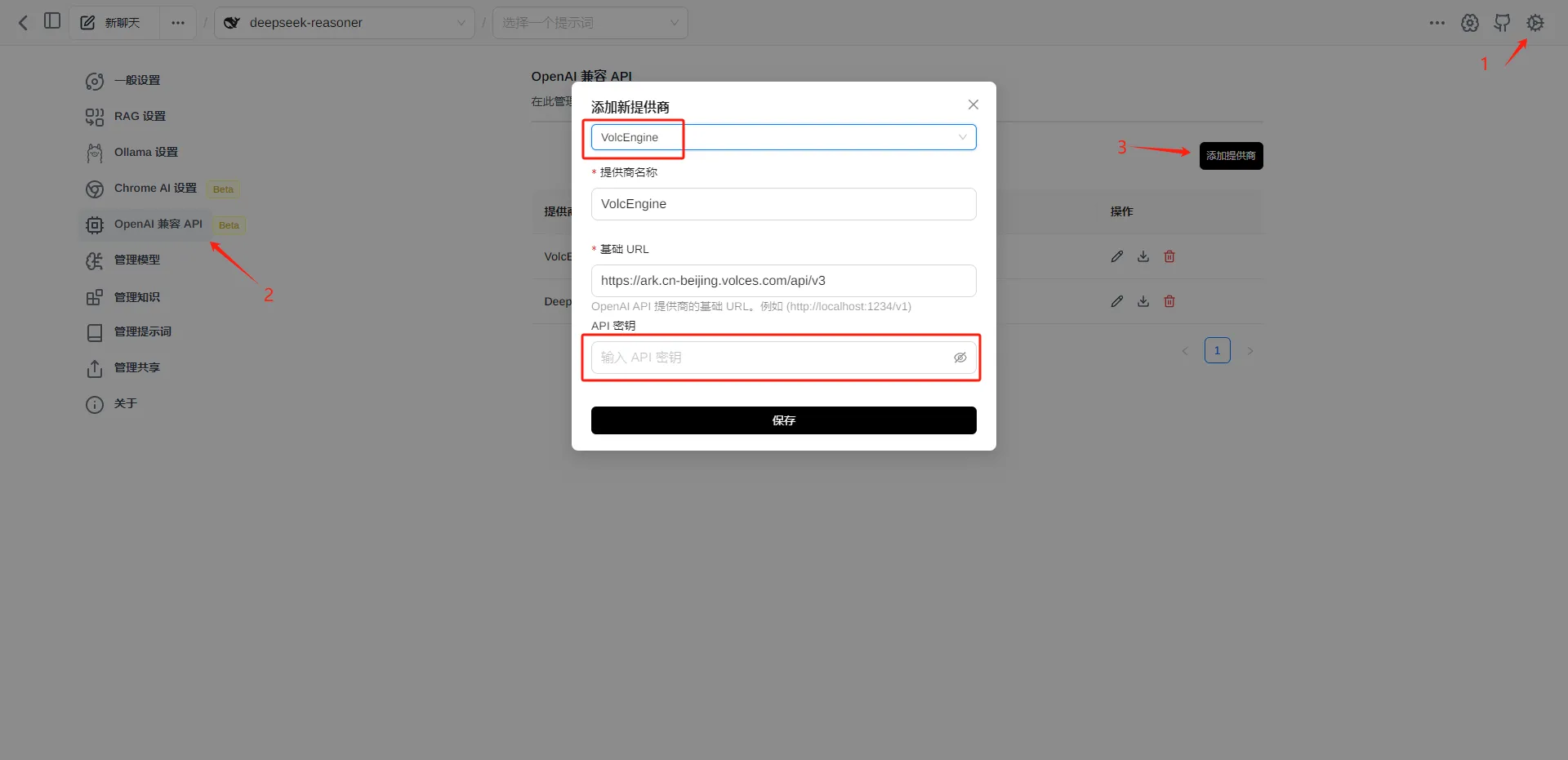Toggle API key visibility eye icon
The height and width of the screenshot is (760, 1568).
pos(960,358)
